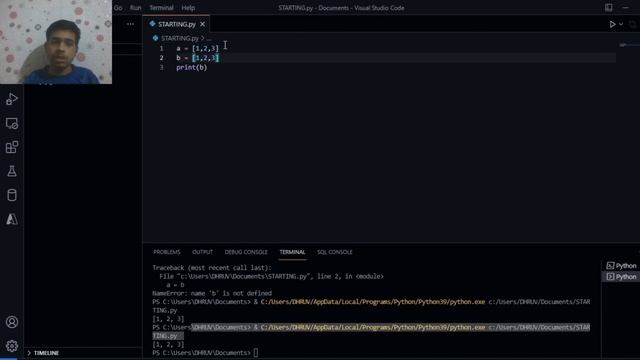Open the Remote Explorer view

(x=12, y=123)
